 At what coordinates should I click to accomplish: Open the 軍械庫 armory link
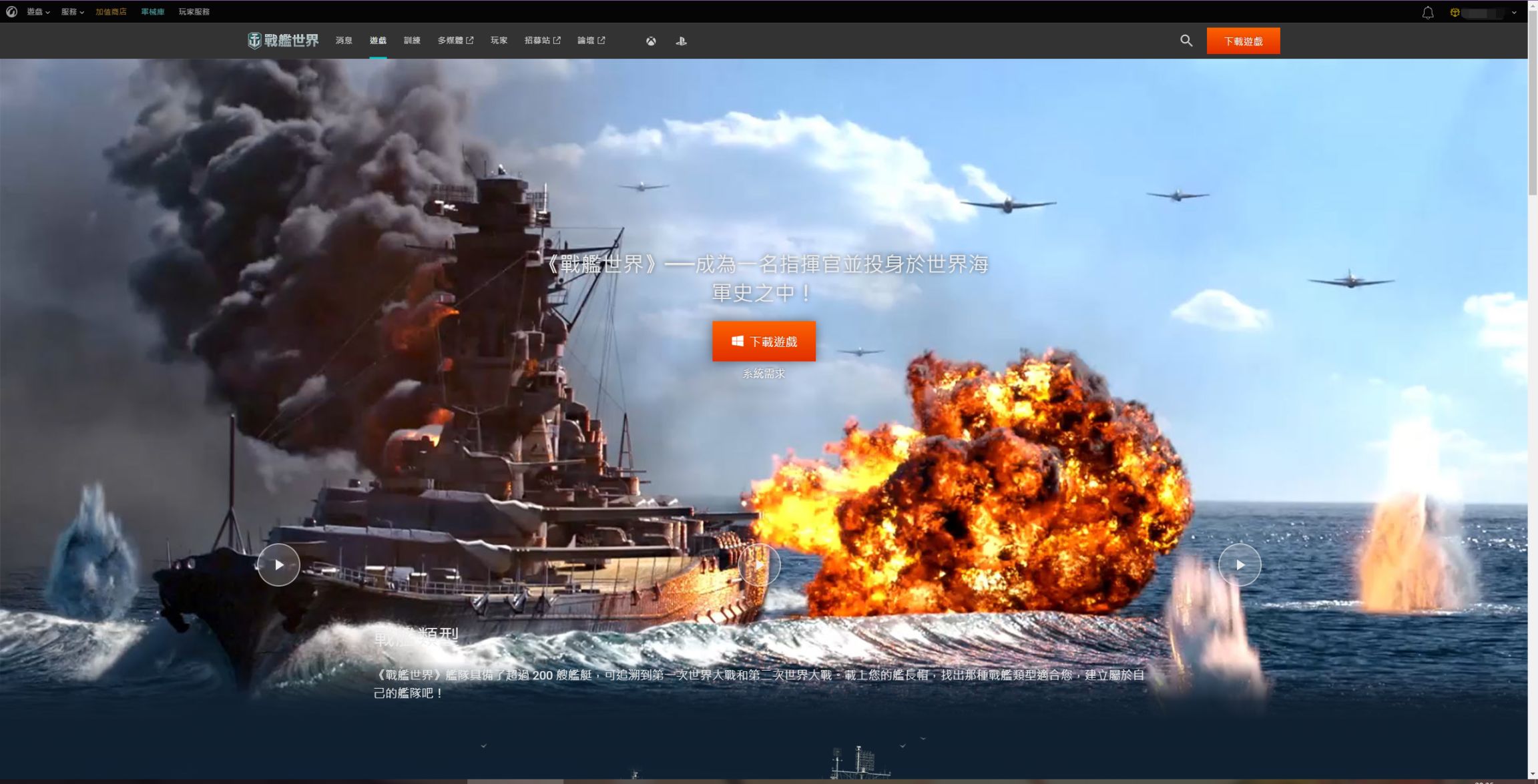(153, 12)
